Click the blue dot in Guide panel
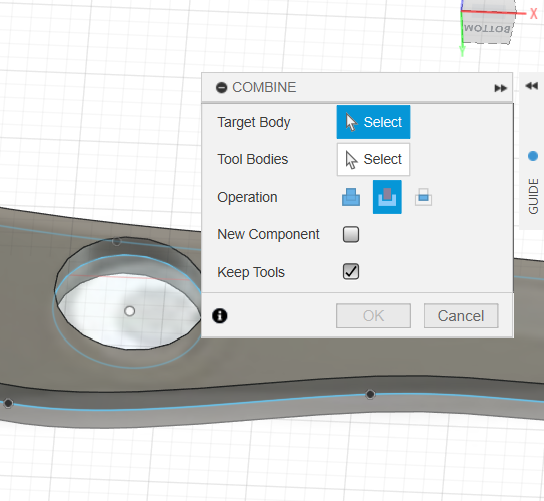 [533, 156]
